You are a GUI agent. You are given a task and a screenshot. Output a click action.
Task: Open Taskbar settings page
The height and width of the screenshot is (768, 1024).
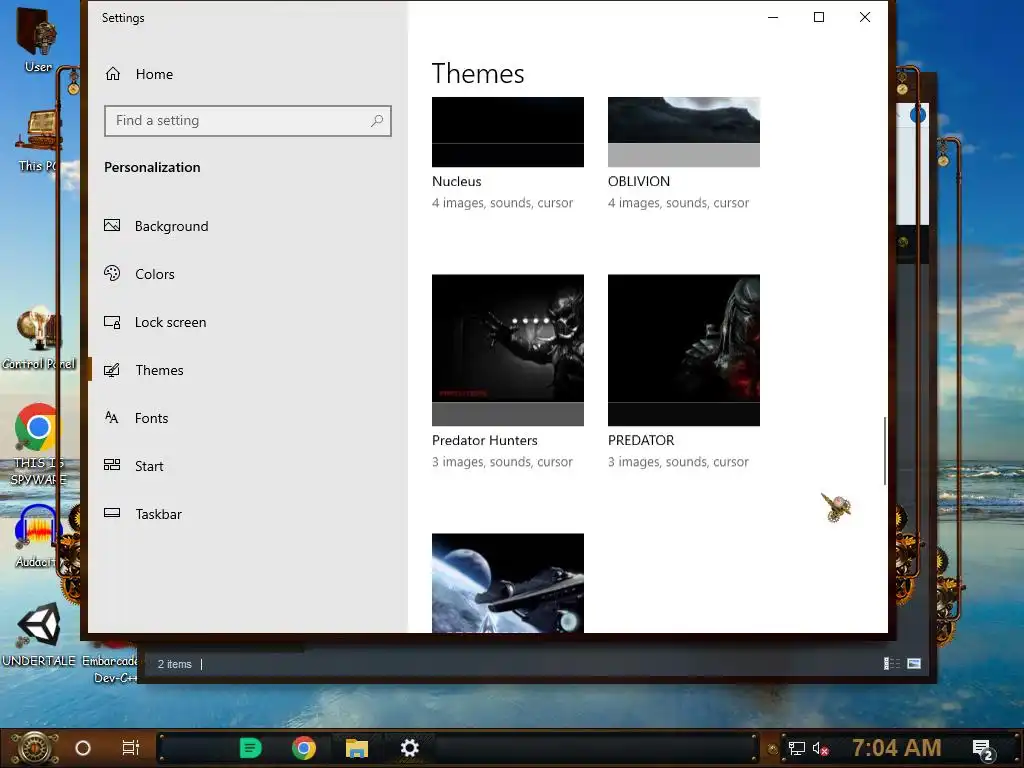[143, 514]
